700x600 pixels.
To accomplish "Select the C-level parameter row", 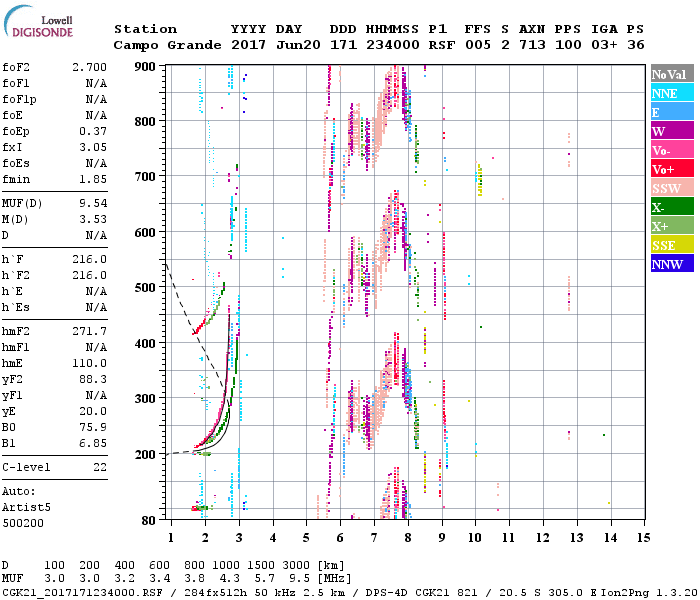I will [x=54, y=467].
